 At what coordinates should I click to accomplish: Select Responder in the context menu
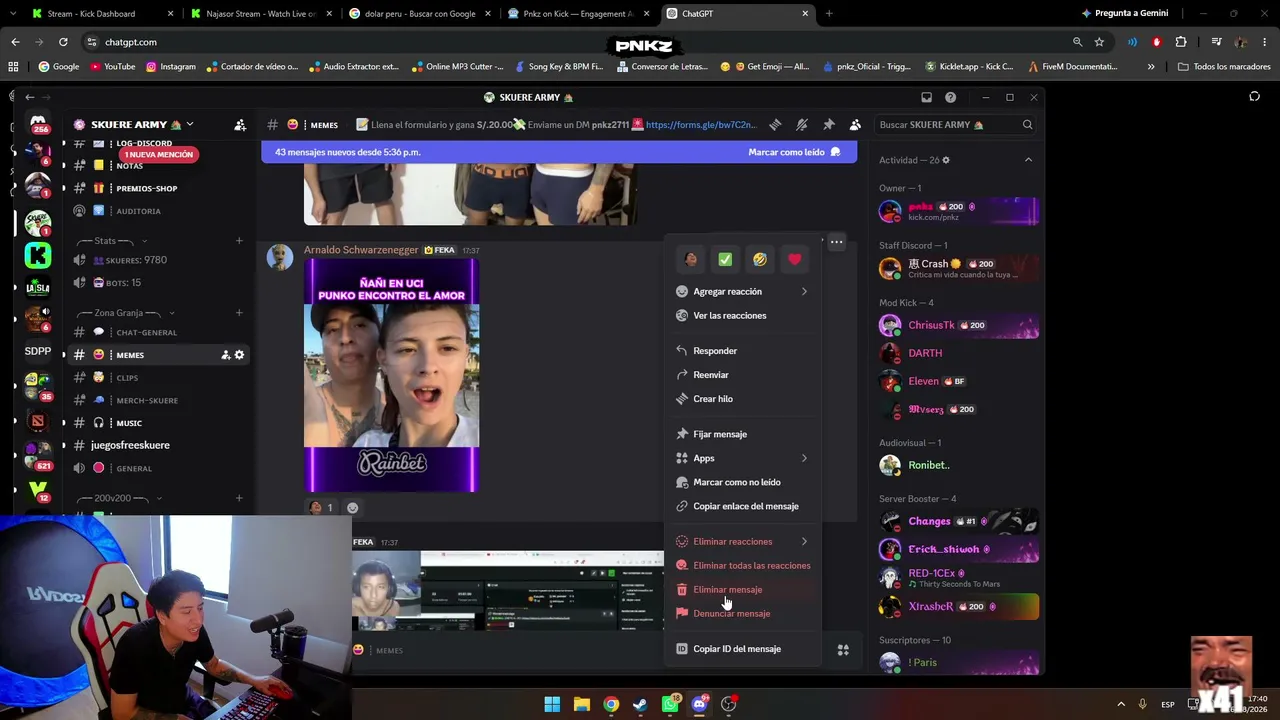pyautogui.click(x=741, y=351)
